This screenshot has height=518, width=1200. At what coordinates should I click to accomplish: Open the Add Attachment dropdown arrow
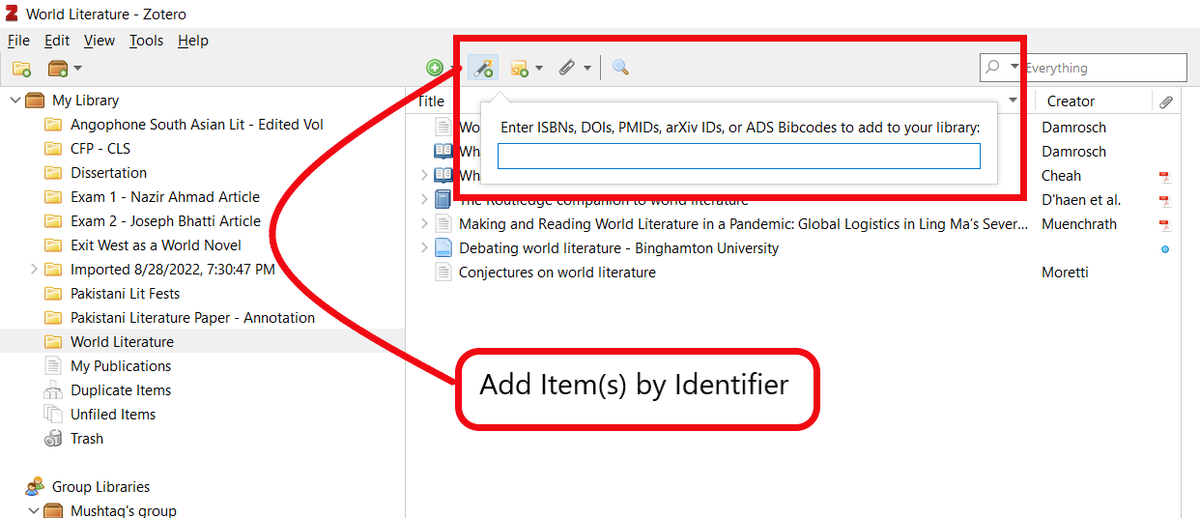tap(587, 68)
